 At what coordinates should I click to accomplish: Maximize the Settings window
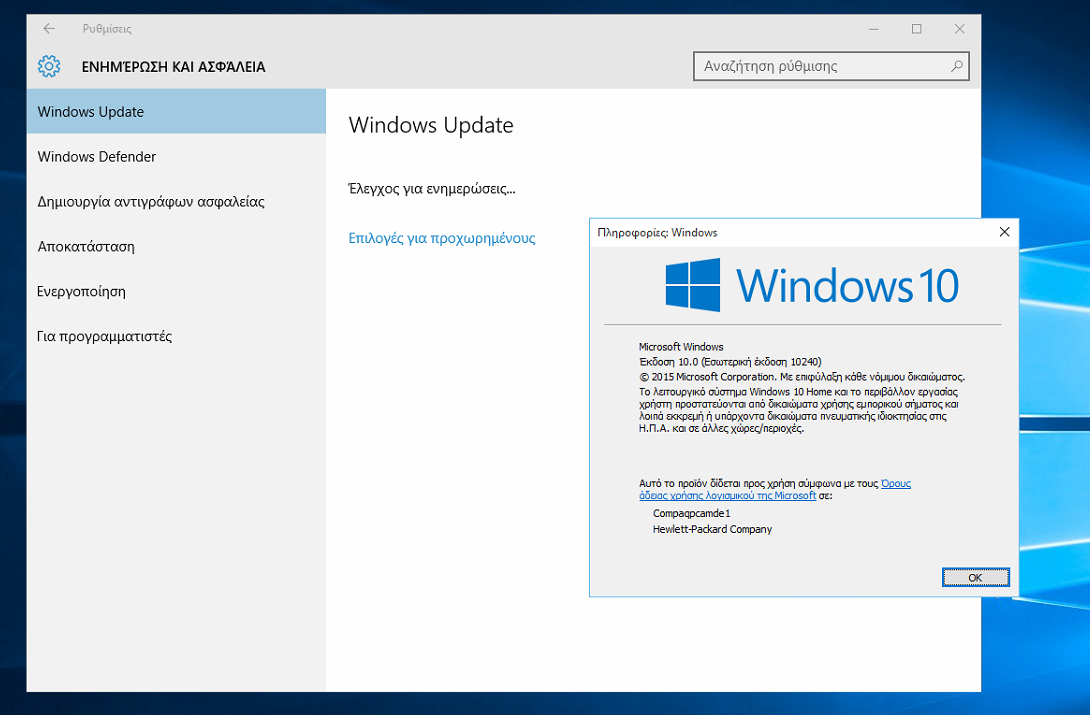pyautogui.click(x=916, y=28)
